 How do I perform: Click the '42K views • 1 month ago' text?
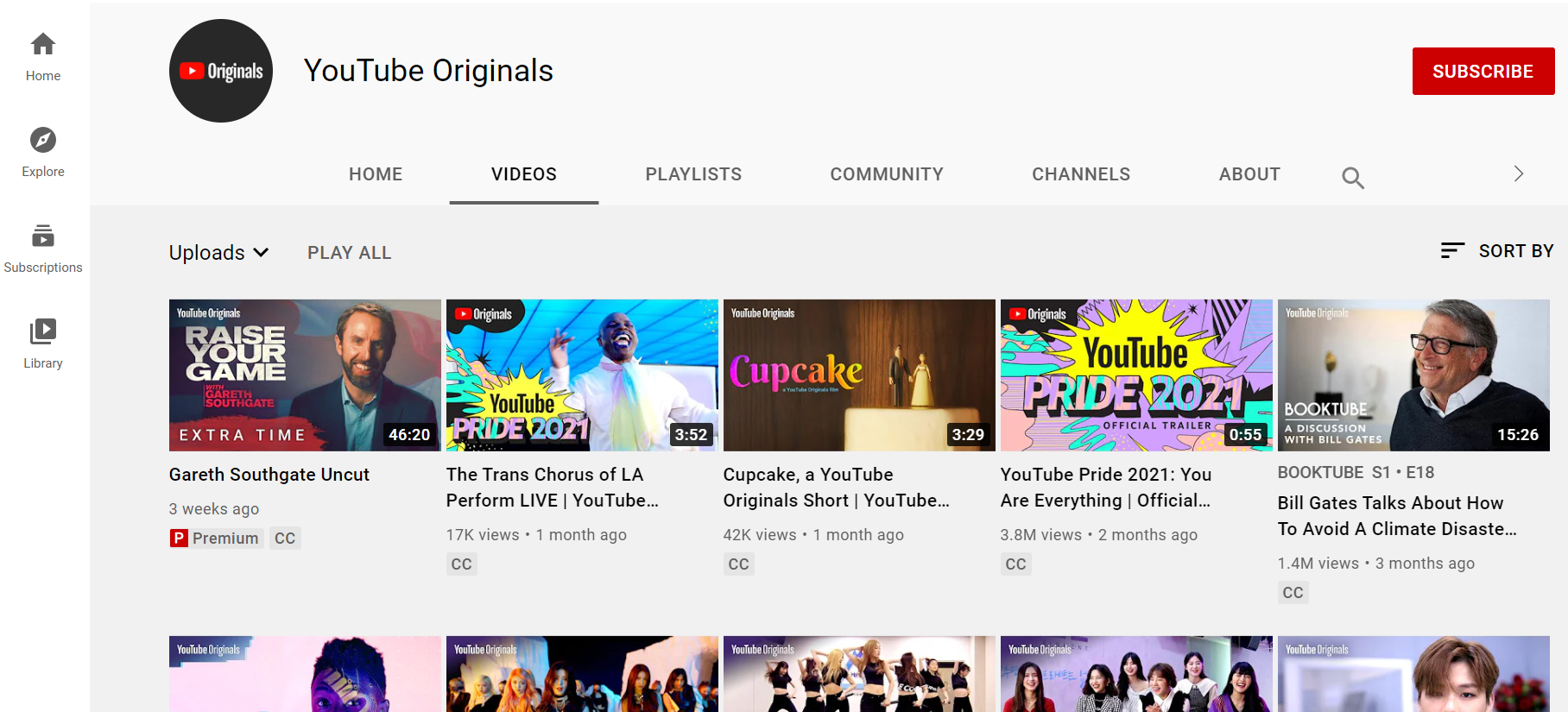[x=813, y=535]
